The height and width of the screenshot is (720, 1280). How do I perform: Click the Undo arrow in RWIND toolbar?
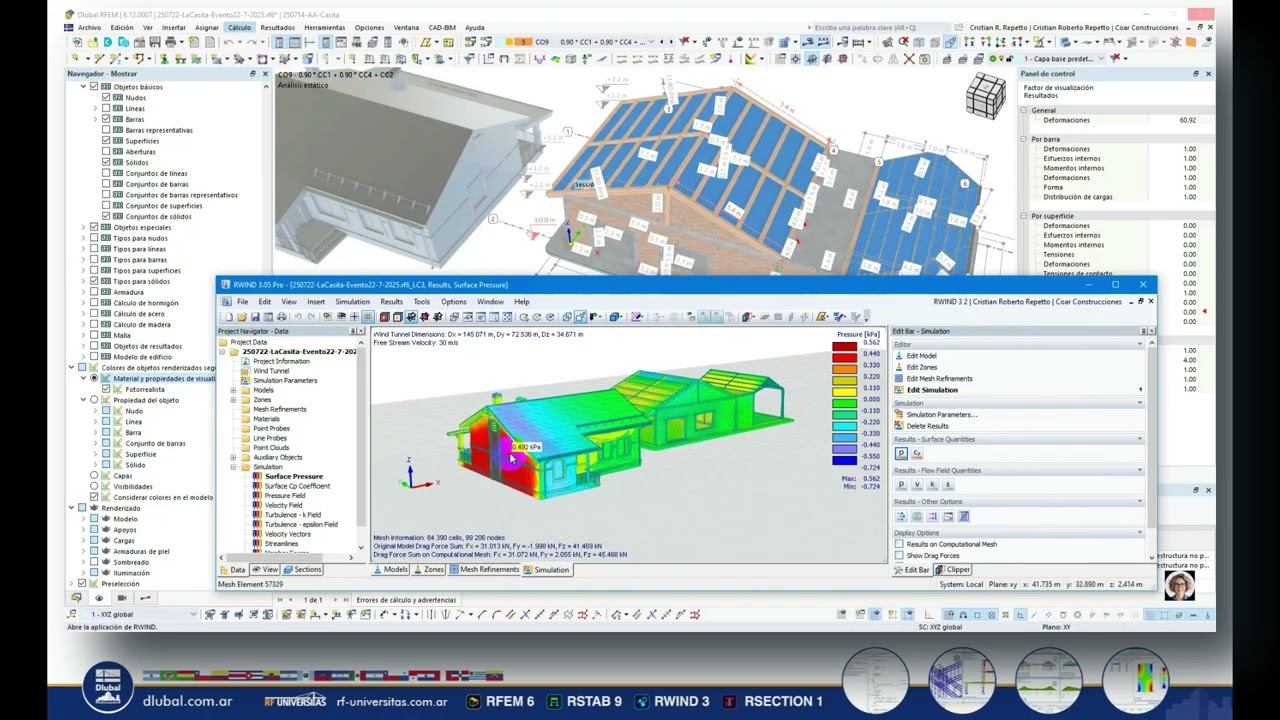[x=298, y=317]
